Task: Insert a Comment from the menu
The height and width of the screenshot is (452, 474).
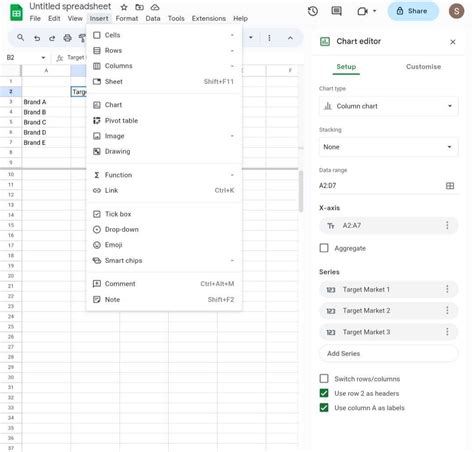Action: [x=164, y=284]
